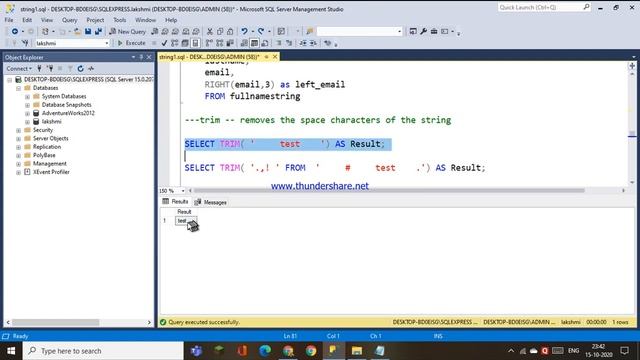Viewport: 640px width, 360px height.
Task: Click Object Explorer Disconnect icon
Action: coord(50,69)
